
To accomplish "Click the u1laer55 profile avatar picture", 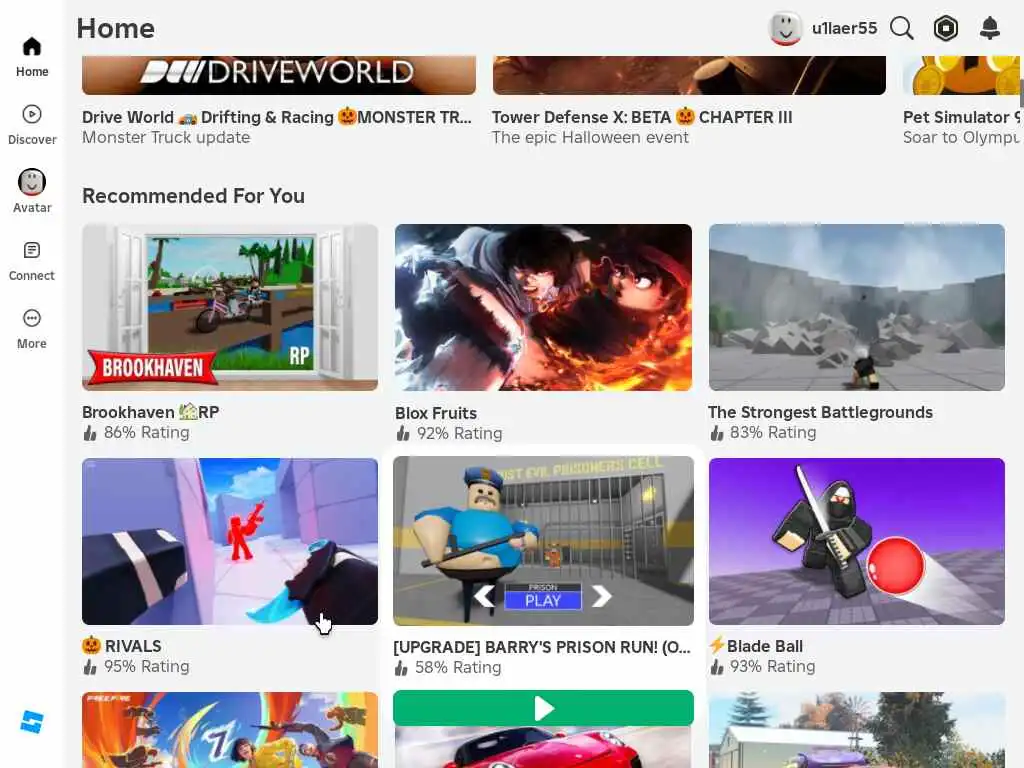I will [785, 28].
